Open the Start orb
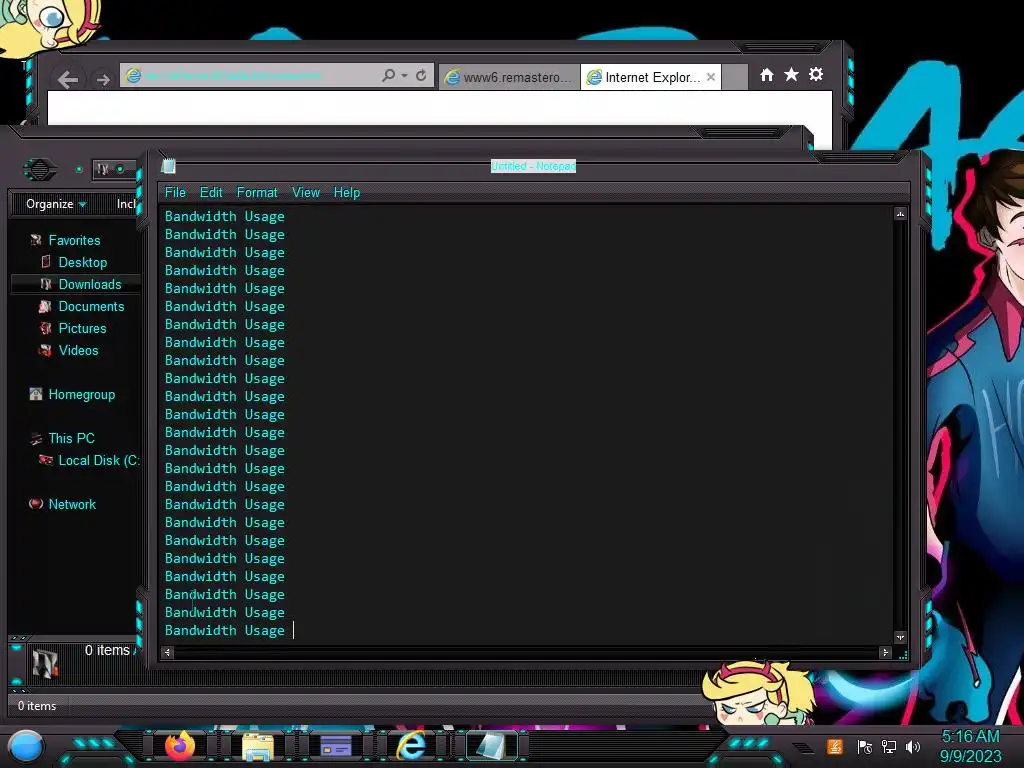 coord(25,747)
